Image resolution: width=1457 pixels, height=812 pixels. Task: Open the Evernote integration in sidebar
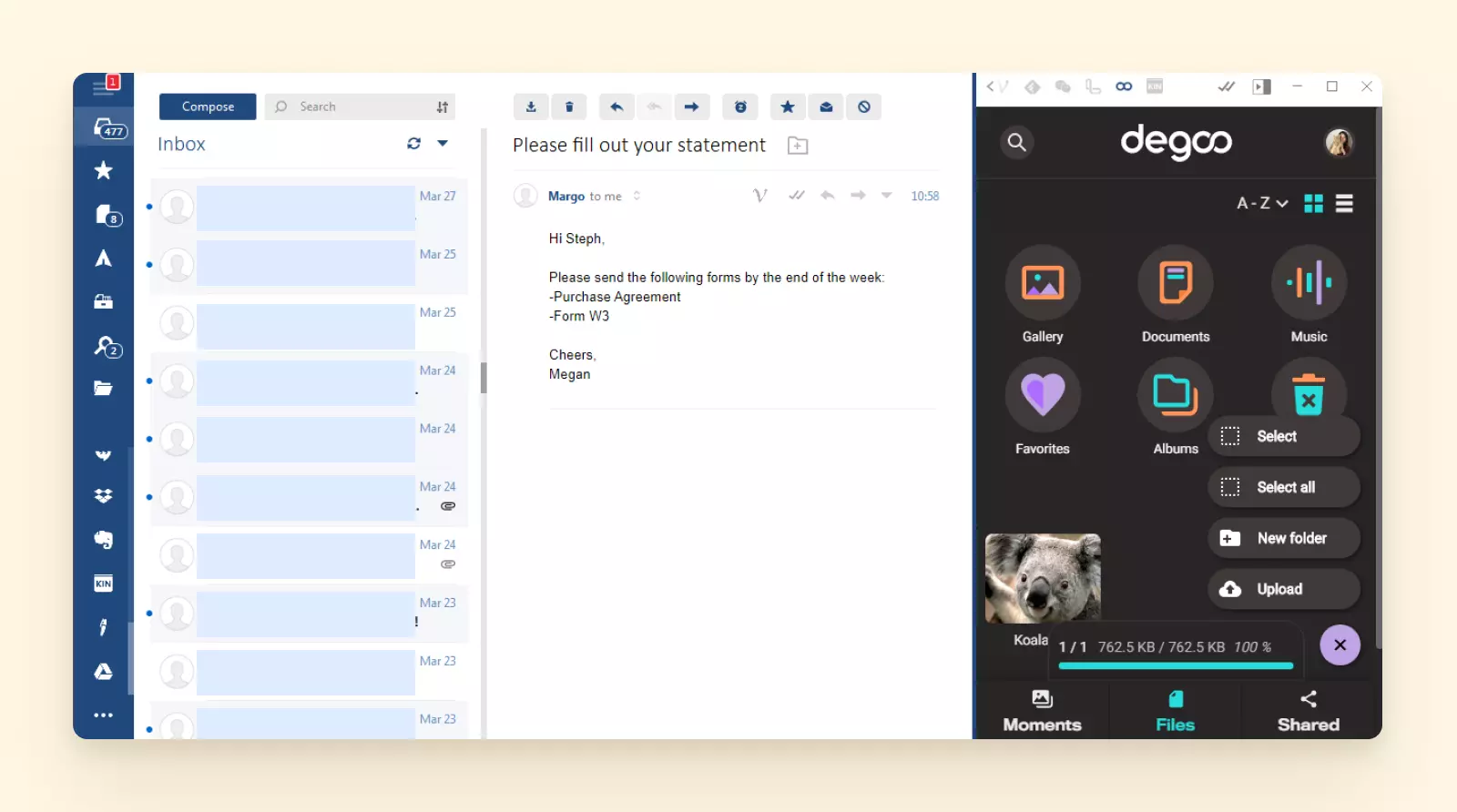[x=104, y=540]
